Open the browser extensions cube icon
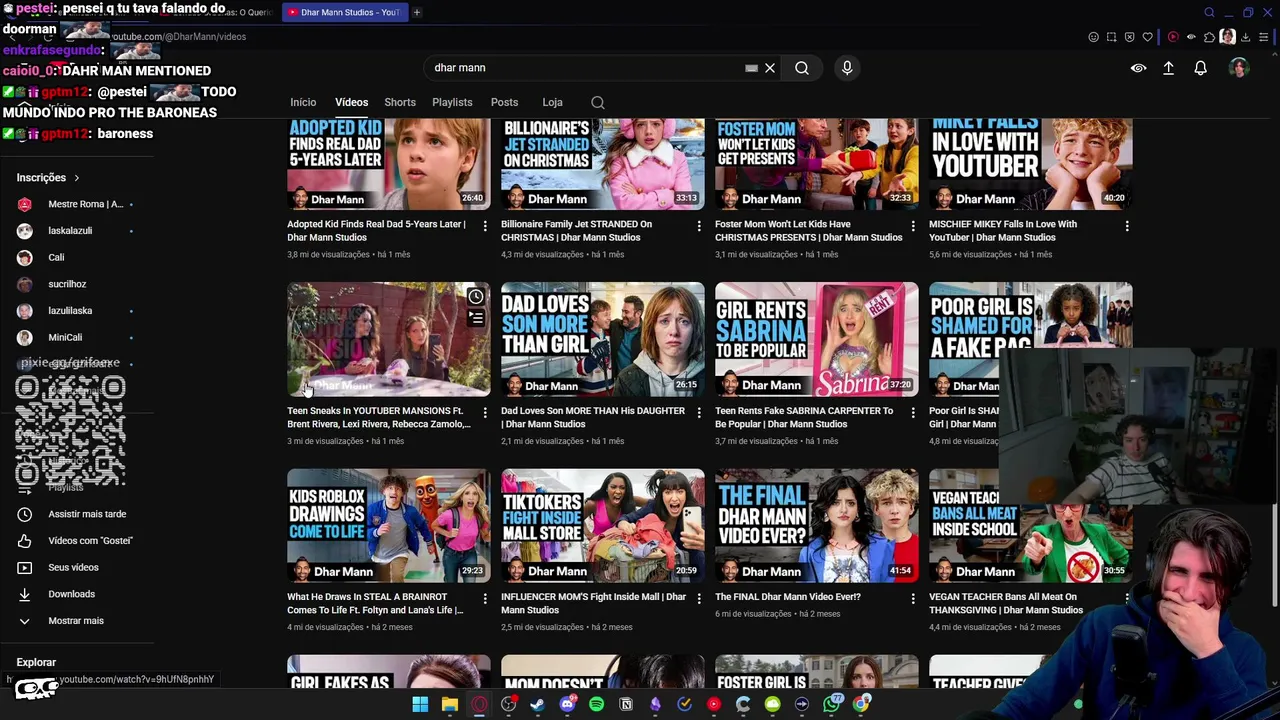1280x720 pixels. click(x=1209, y=37)
